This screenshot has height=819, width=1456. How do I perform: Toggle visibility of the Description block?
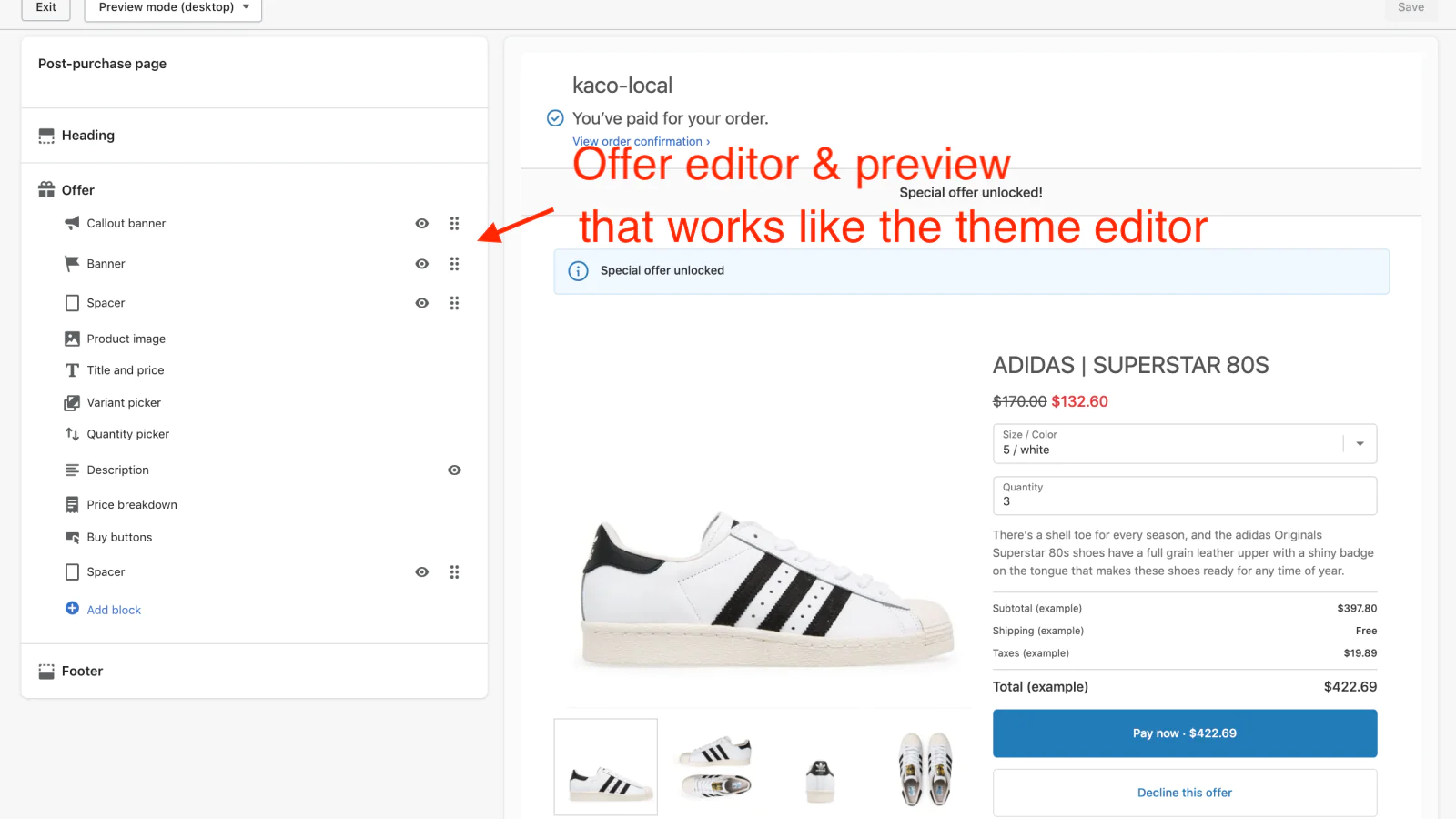coord(454,470)
